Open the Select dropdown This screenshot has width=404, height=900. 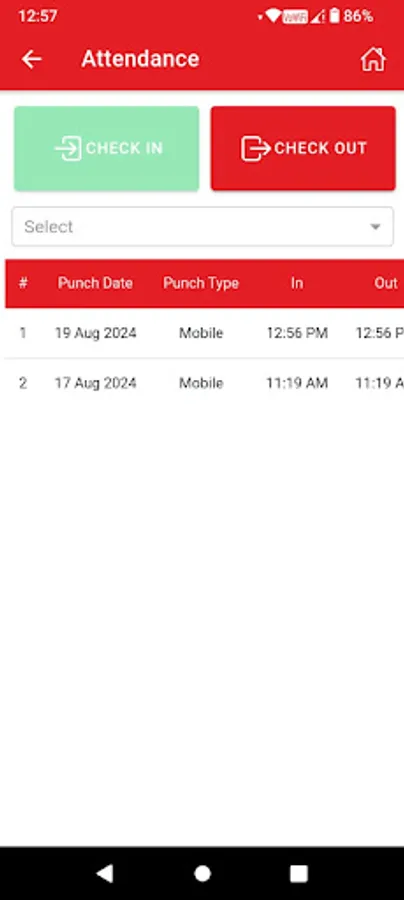[x=203, y=227]
